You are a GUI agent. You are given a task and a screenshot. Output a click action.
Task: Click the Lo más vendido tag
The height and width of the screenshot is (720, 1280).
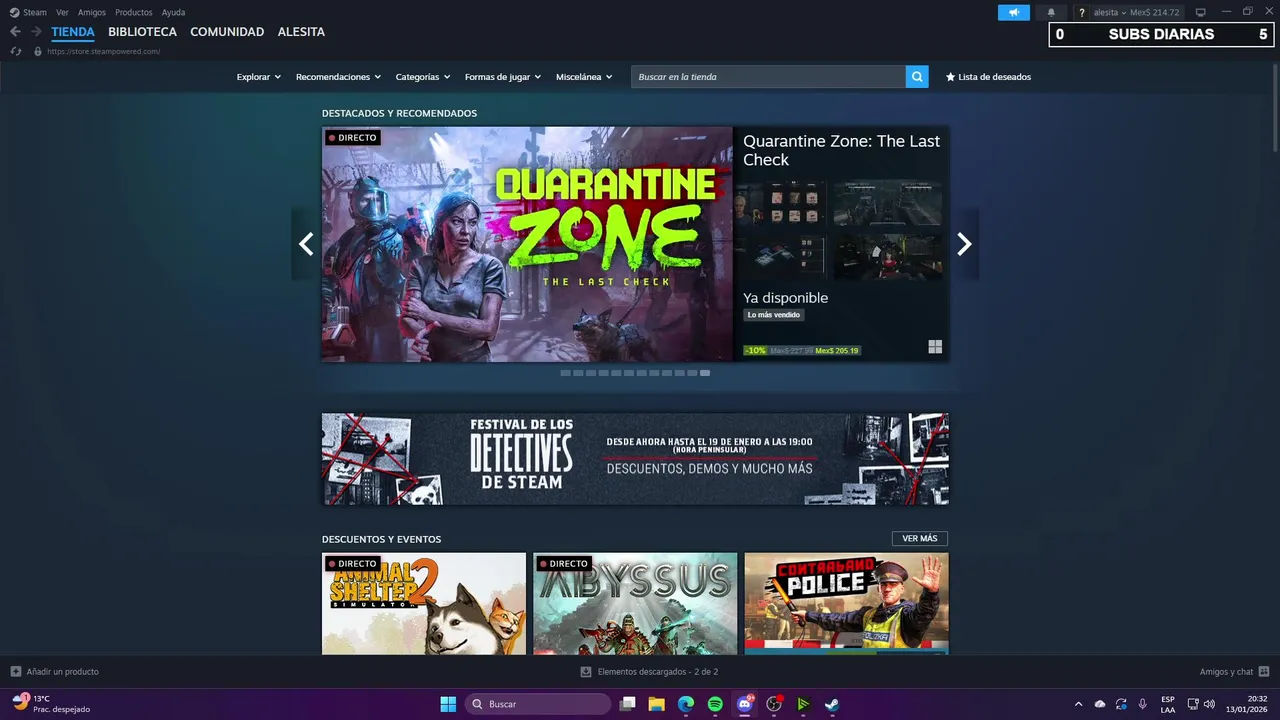click(774, 315)
